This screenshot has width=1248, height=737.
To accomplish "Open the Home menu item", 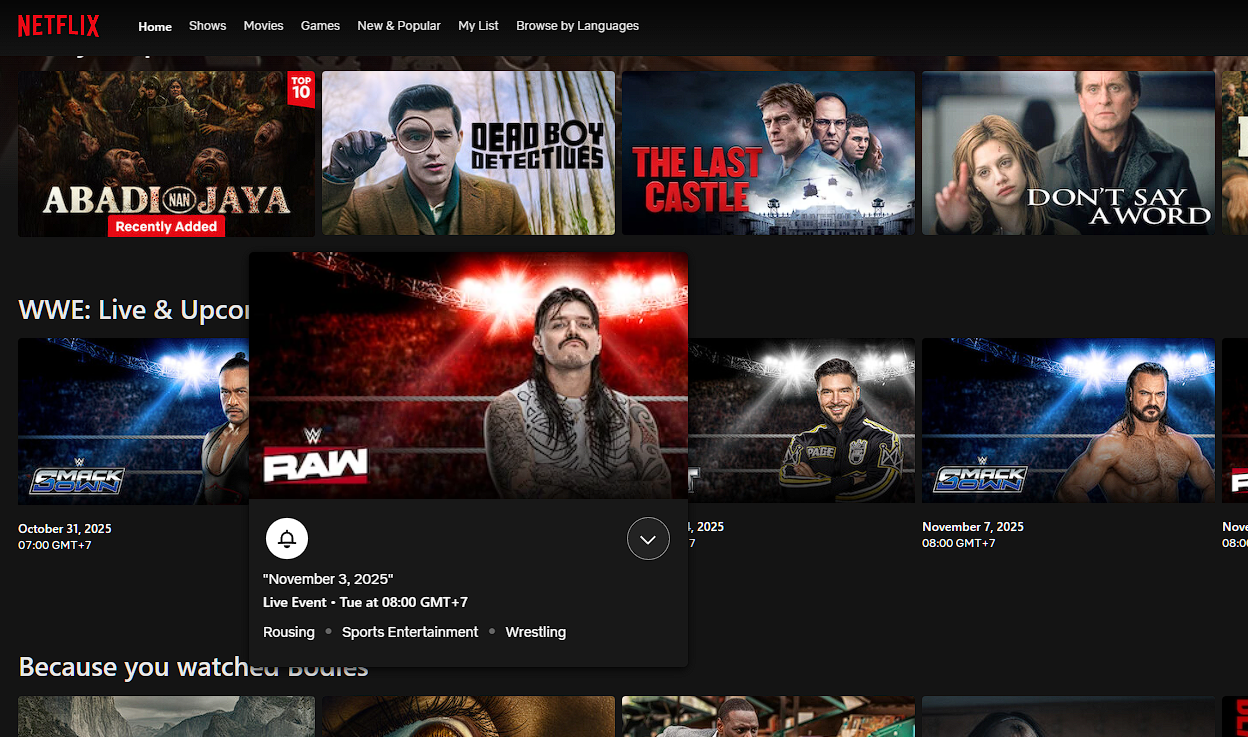I will coord(155,26).
